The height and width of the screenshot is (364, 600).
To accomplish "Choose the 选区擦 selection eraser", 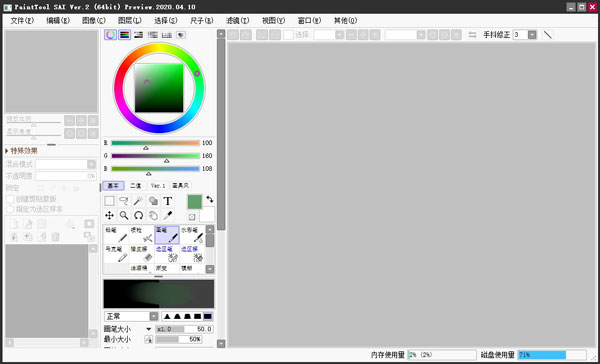I will click(192, 254).
